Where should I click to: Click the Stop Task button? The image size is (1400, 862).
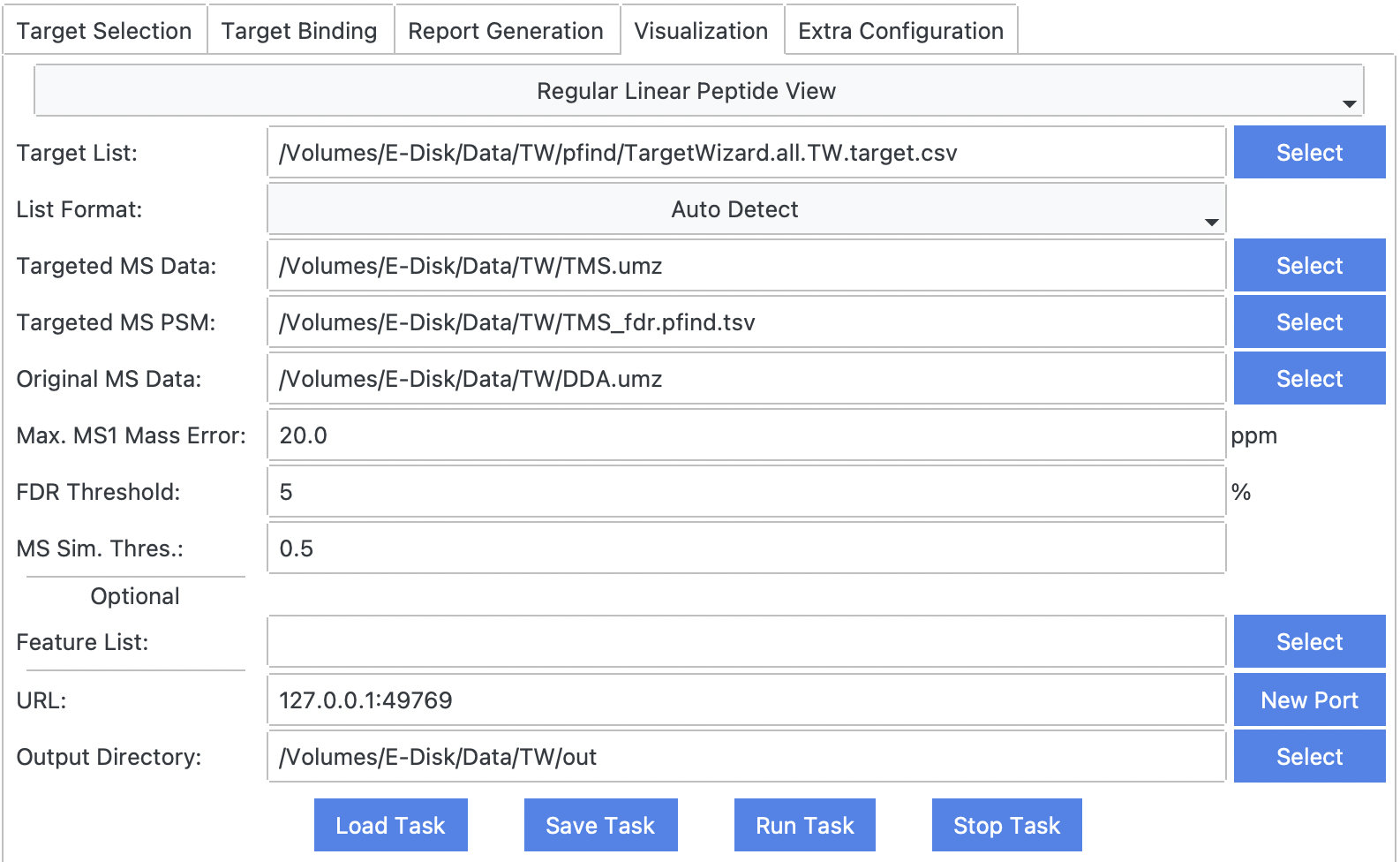tap(1006, 826)
